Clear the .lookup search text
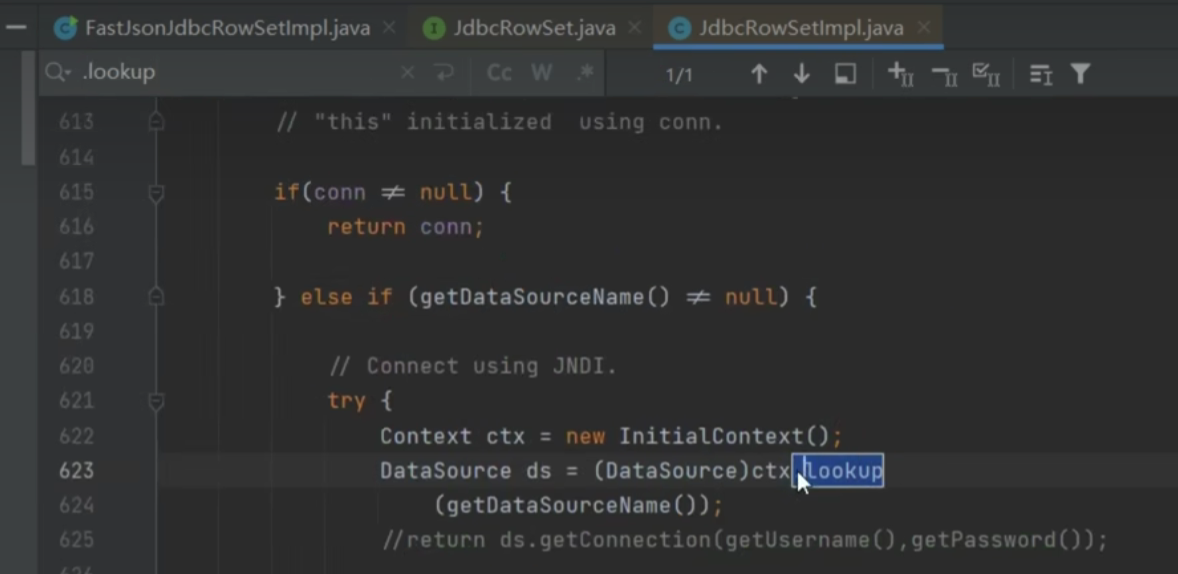This screenshot has width=1178, height=574. click(407, 73)
